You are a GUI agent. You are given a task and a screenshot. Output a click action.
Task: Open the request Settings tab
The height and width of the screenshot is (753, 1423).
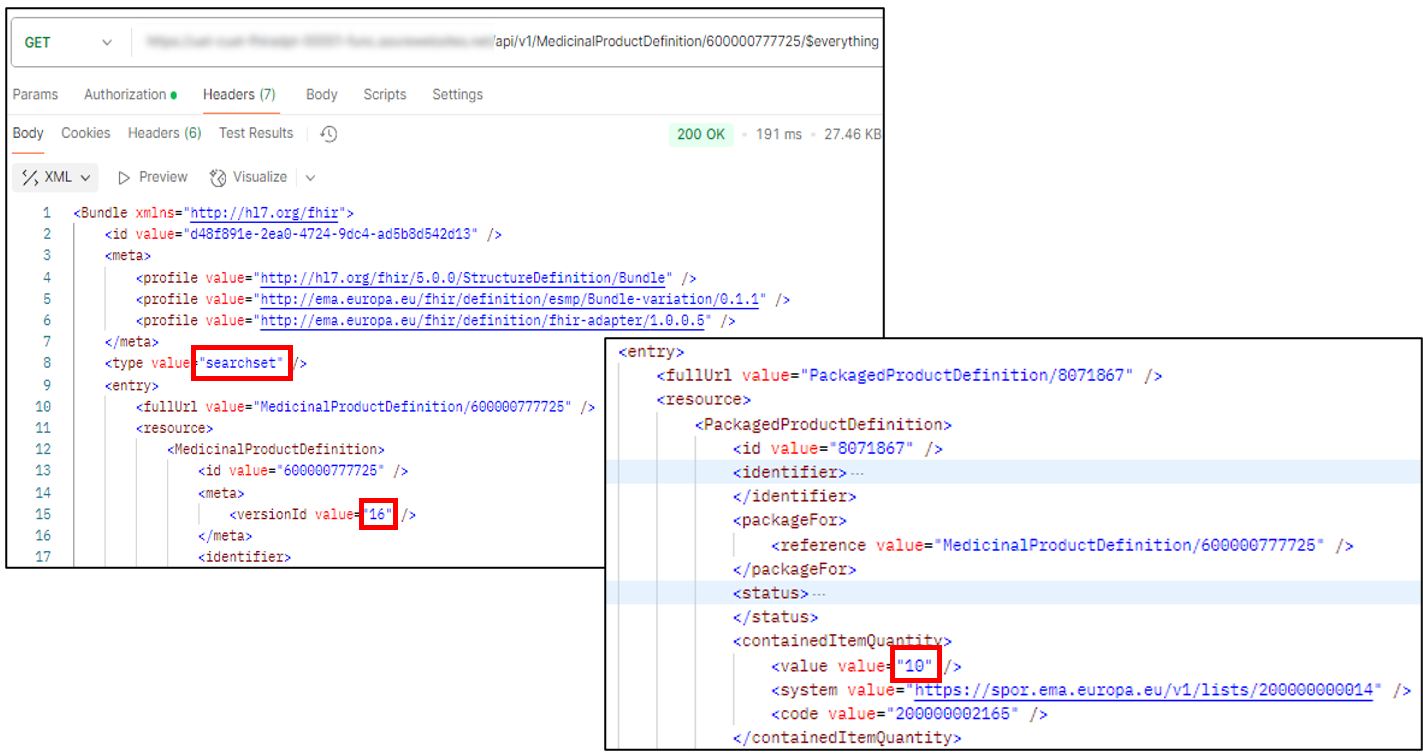[x=457, y=95]
